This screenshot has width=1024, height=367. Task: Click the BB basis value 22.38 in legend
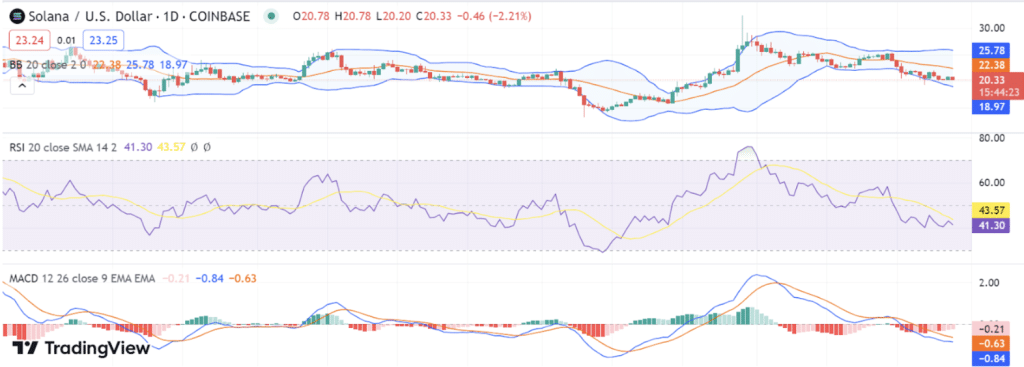107,64
